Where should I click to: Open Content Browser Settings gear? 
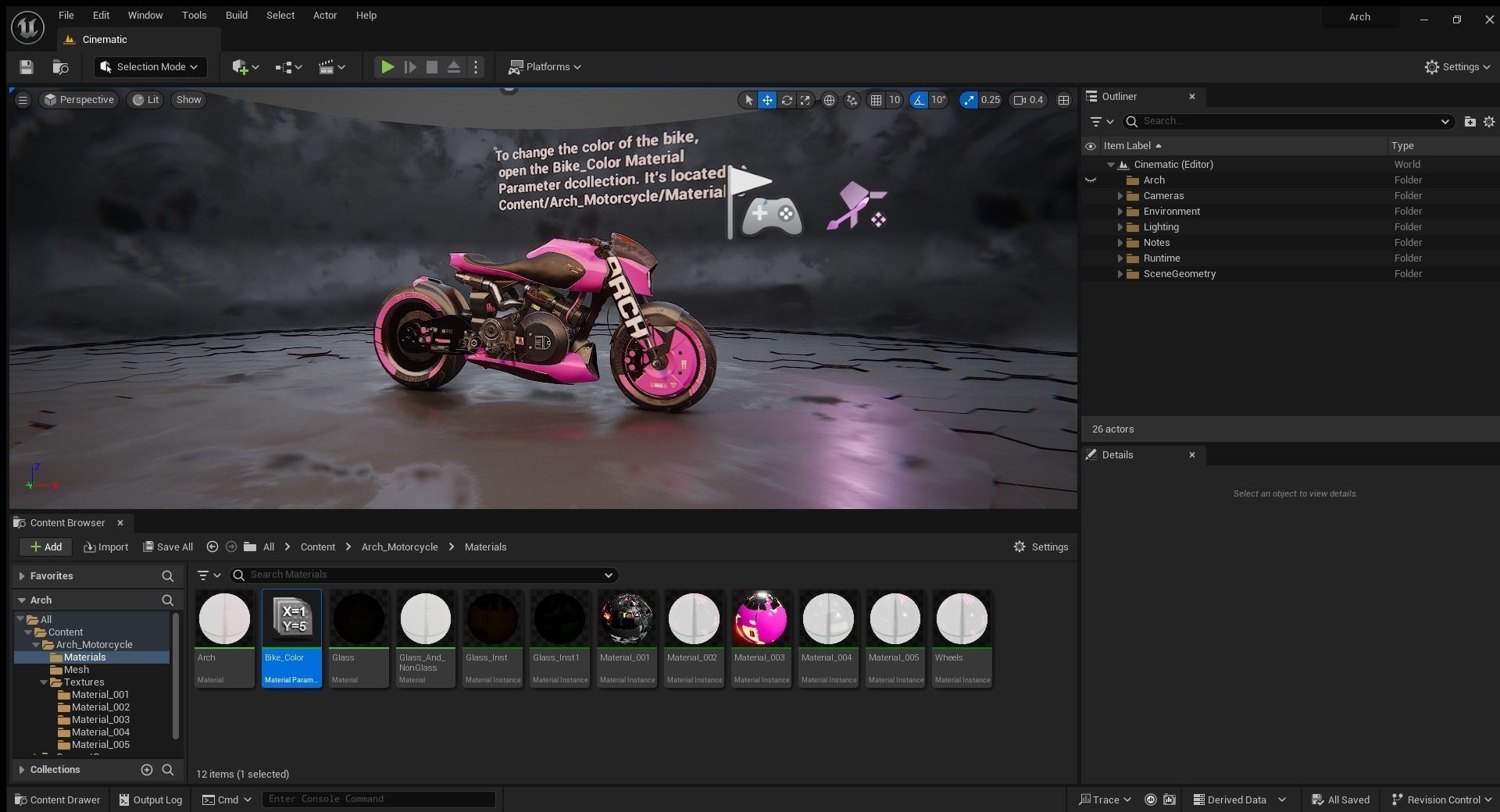tap(1041, 547)
